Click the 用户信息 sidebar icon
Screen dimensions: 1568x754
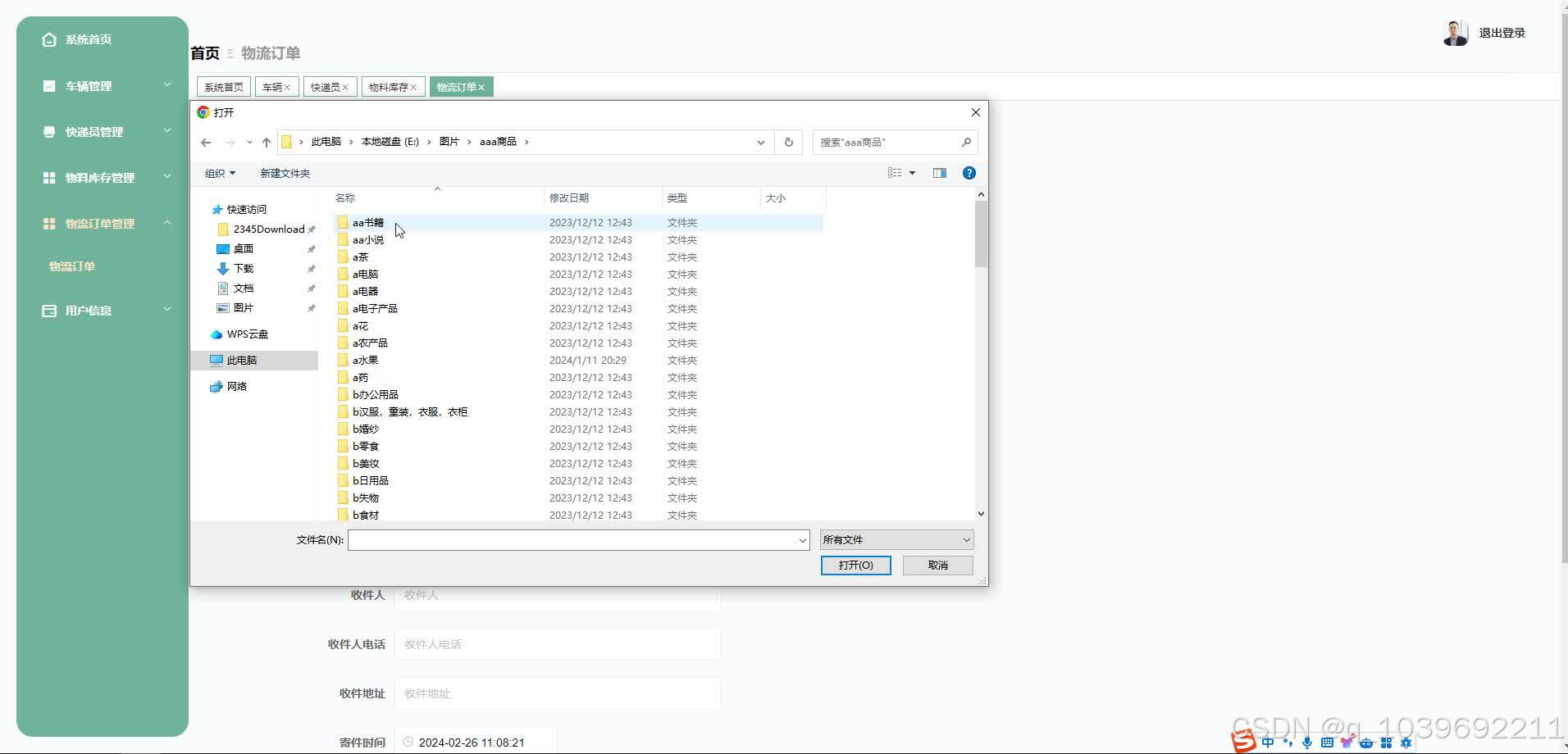tap(49, 311)
